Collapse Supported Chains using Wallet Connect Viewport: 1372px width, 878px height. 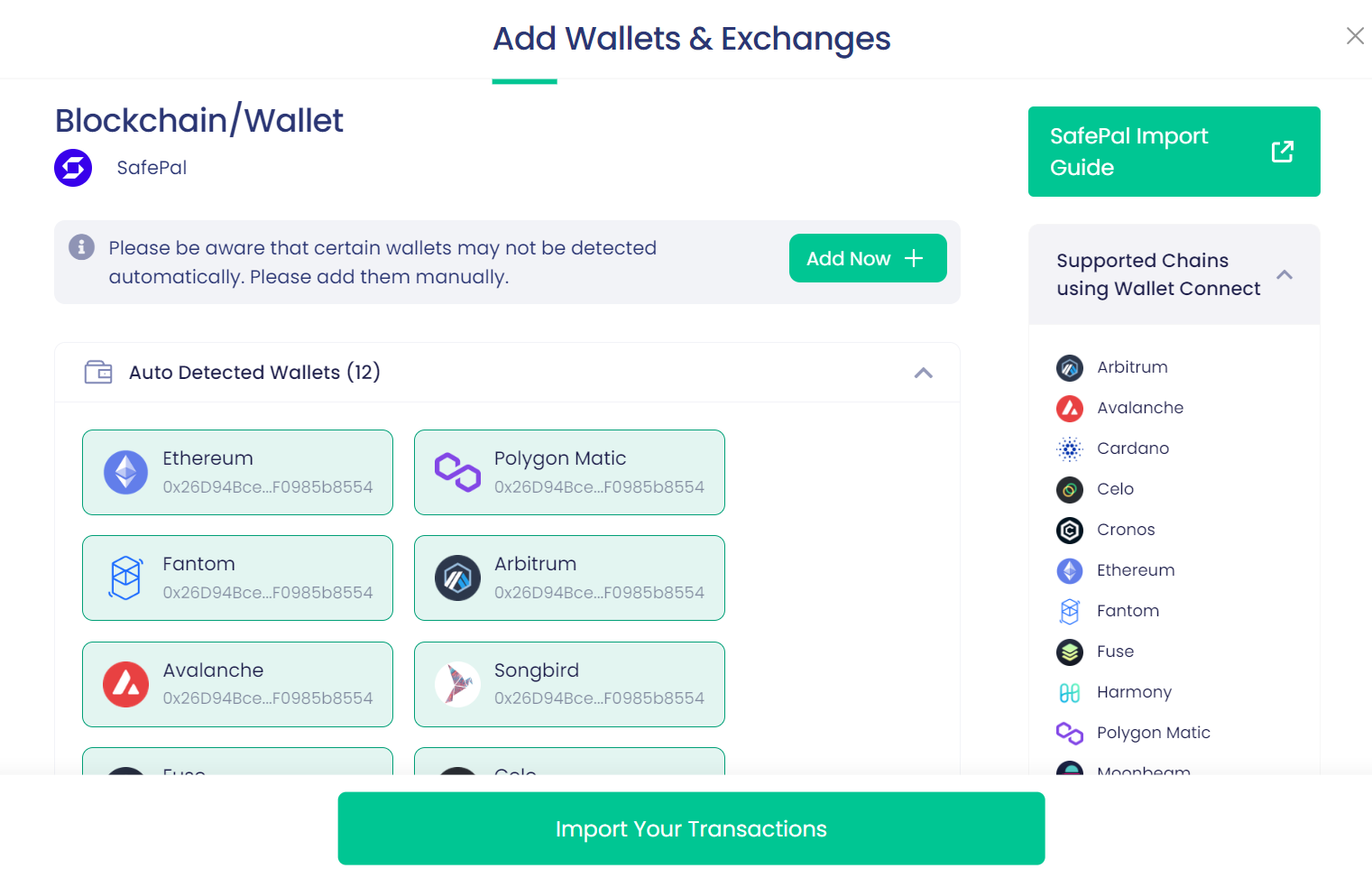(x=1285, y=274)
